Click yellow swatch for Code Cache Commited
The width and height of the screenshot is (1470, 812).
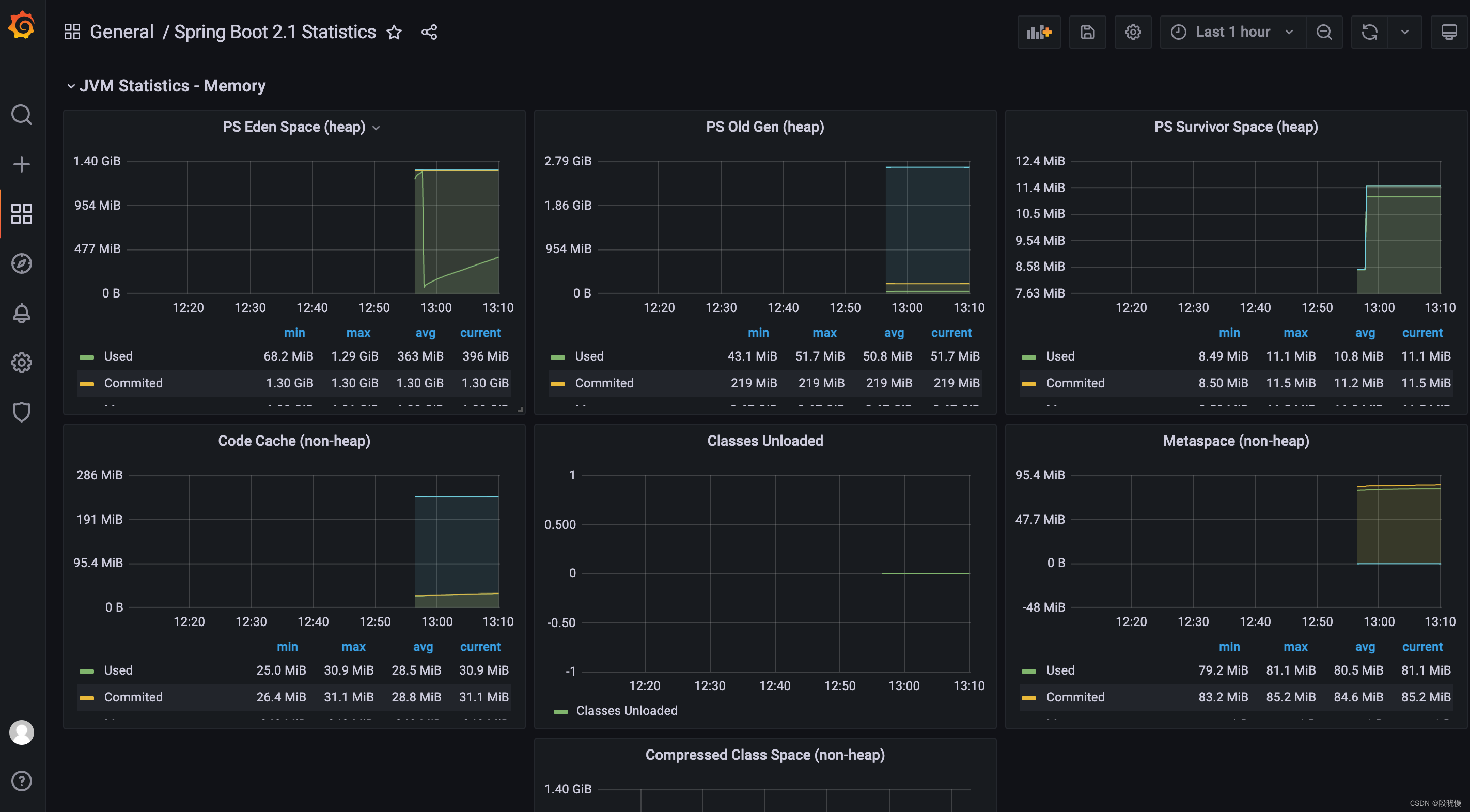click(87, 698)
